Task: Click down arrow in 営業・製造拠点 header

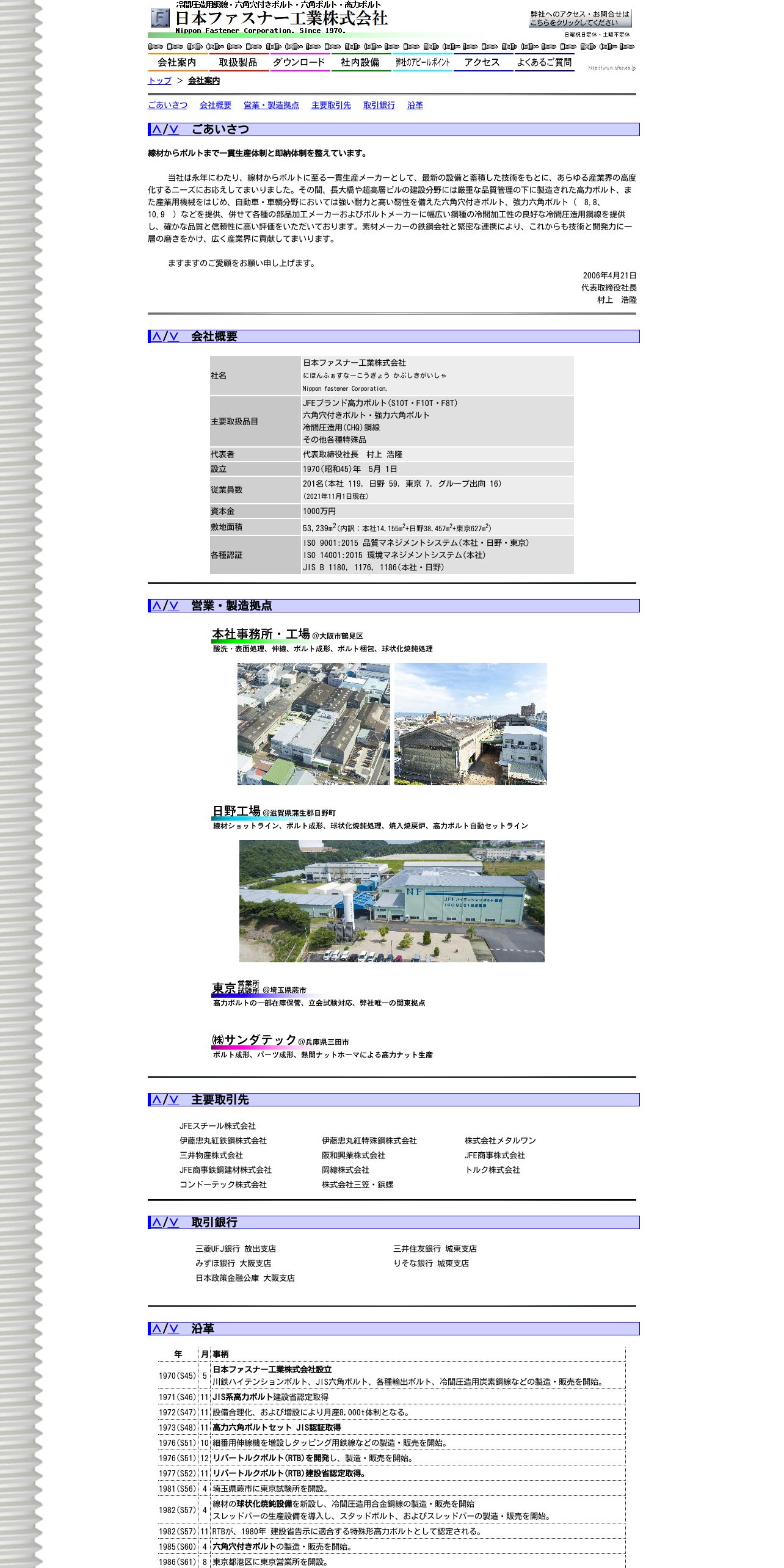Action: [x=173, y=606]
